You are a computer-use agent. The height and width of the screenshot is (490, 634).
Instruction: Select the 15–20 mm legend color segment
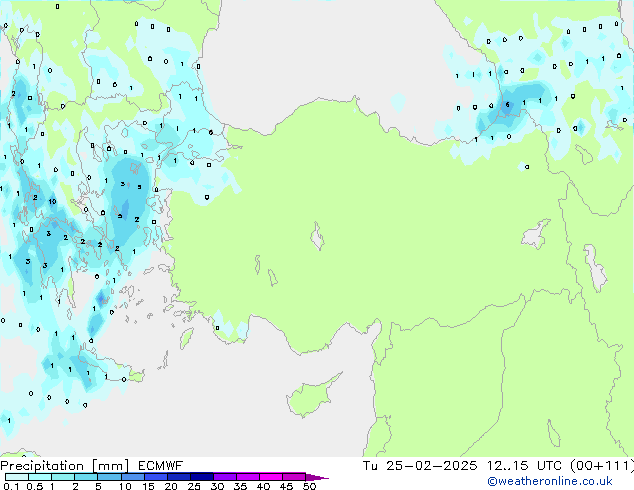tap(155, 477)
